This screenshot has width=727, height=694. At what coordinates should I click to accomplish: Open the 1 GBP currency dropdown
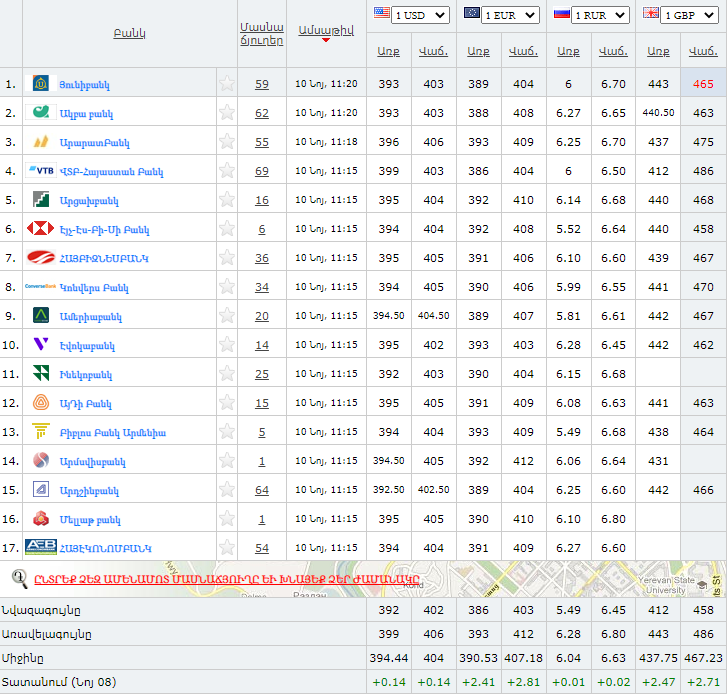(690, 15)
